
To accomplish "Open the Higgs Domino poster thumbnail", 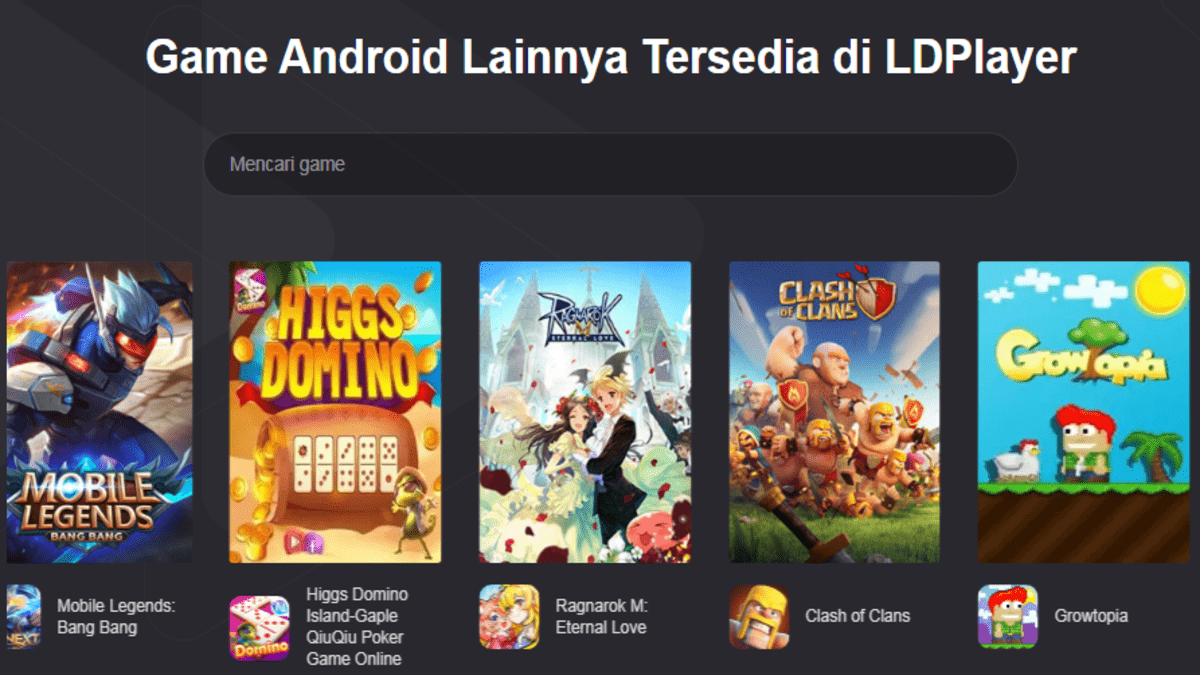I will click(x=335, y=412).
